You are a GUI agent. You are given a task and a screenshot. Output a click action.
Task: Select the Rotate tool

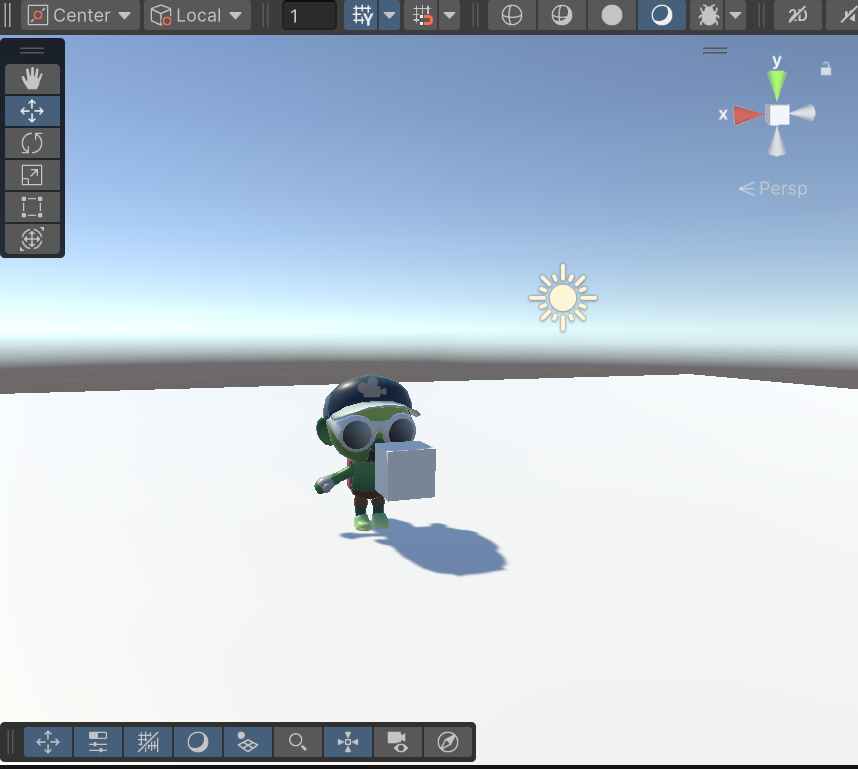pyautogui.click(x=32, y=143)
